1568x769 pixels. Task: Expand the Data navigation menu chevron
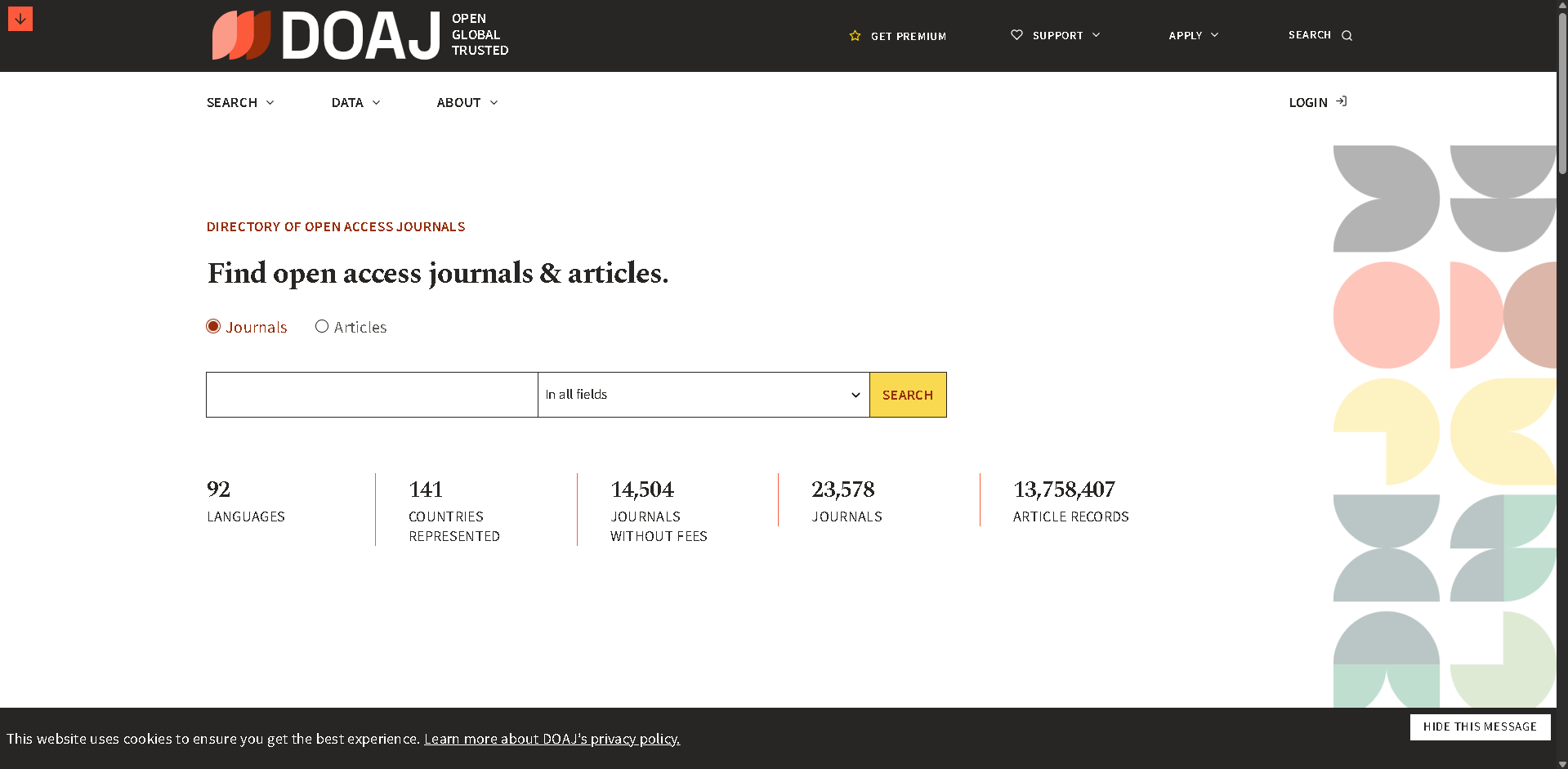[x=377, y=102]
